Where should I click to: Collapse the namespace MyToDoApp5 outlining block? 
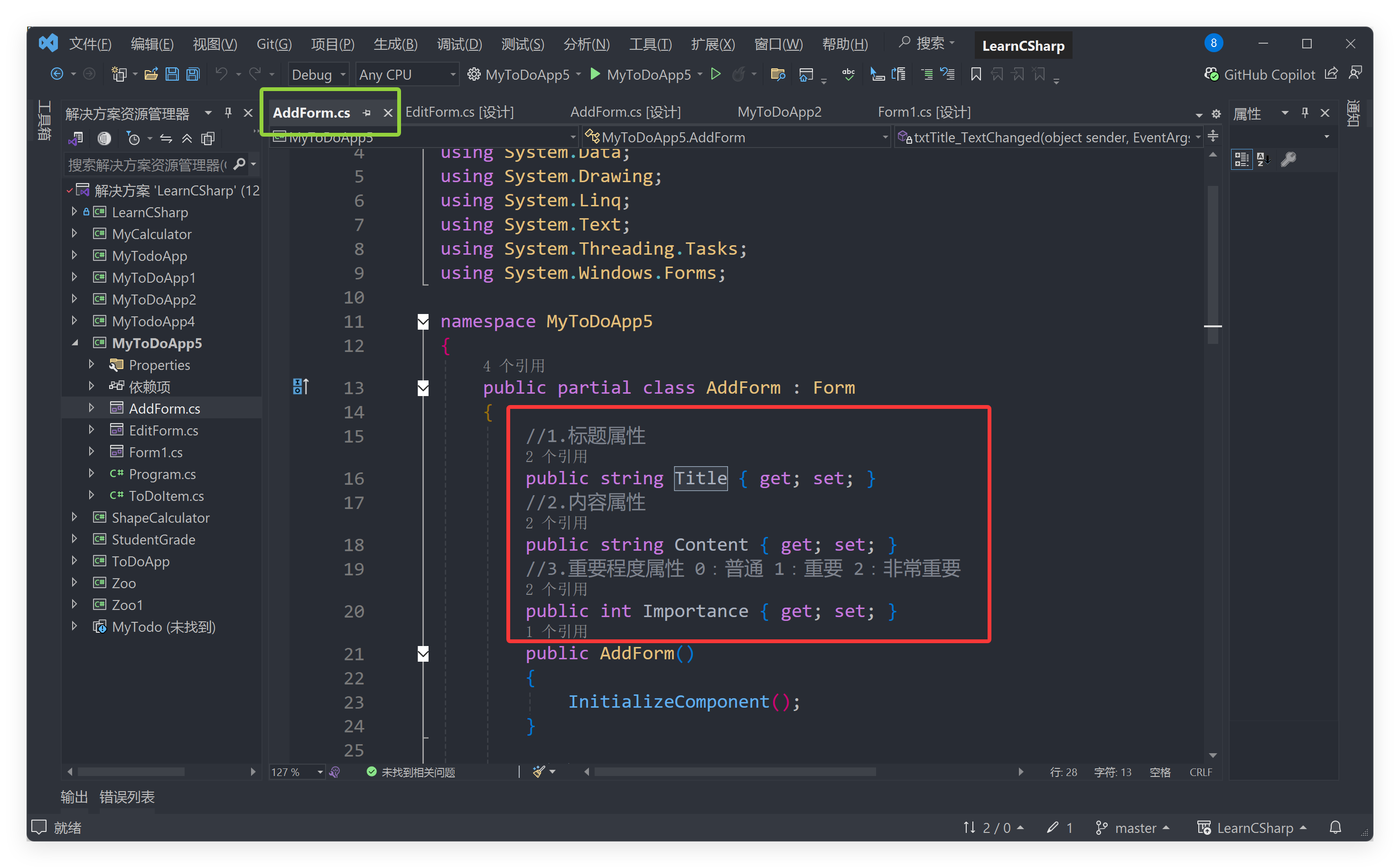click(423, 322)
